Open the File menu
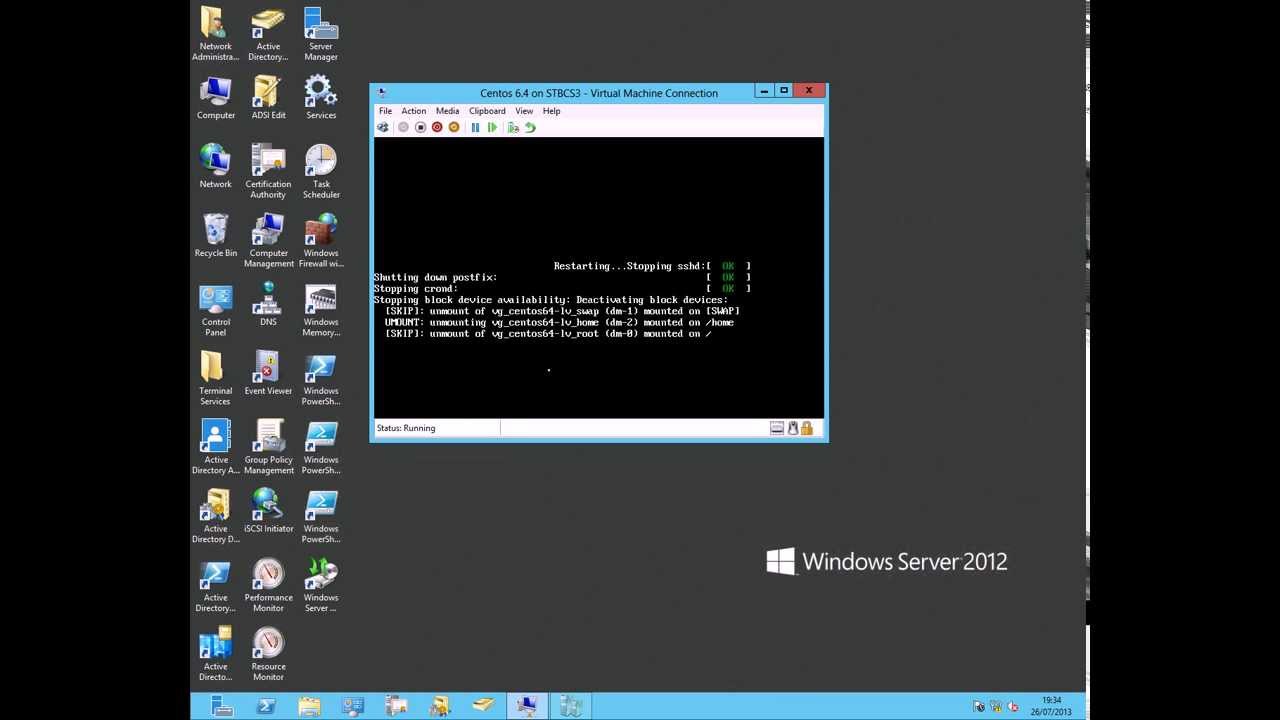The image size is (1280, 720). [385, 111]
